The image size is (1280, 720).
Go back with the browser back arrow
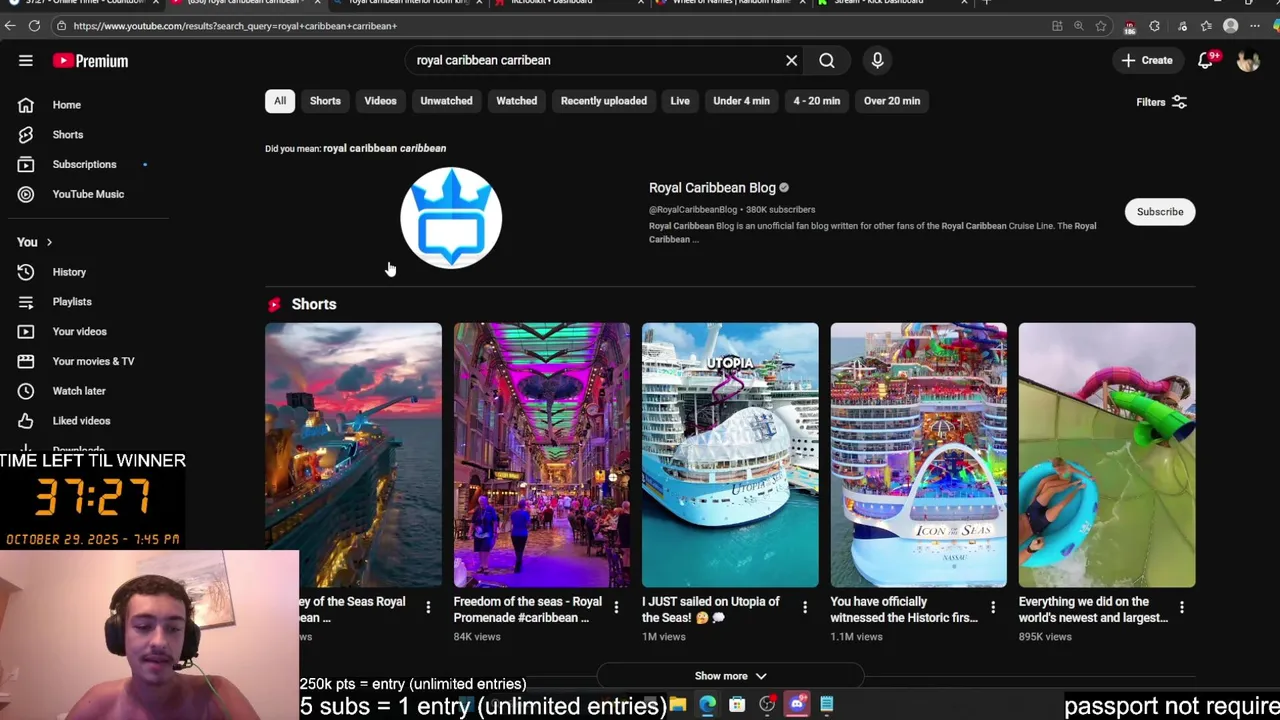pos(10,26)
